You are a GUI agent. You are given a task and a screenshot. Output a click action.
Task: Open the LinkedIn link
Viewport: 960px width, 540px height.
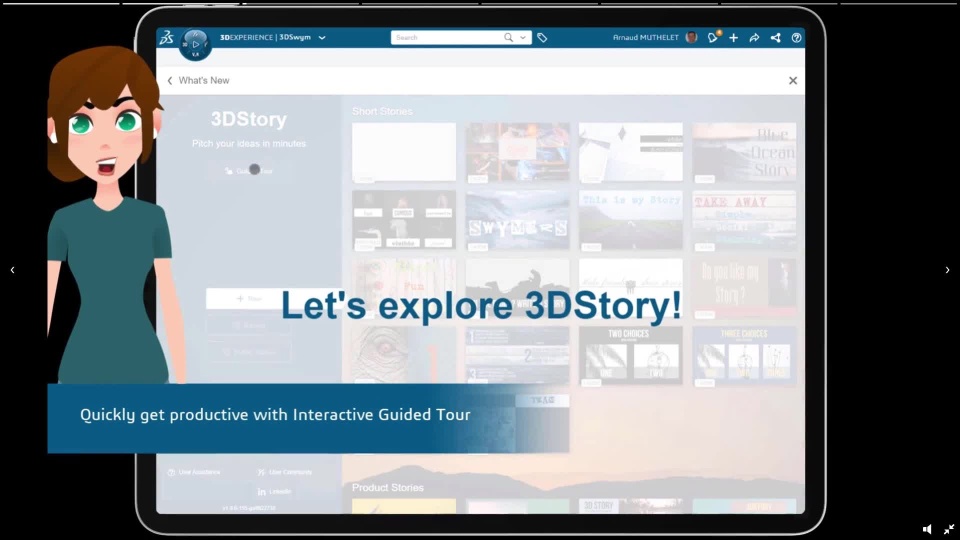(274, 492)
